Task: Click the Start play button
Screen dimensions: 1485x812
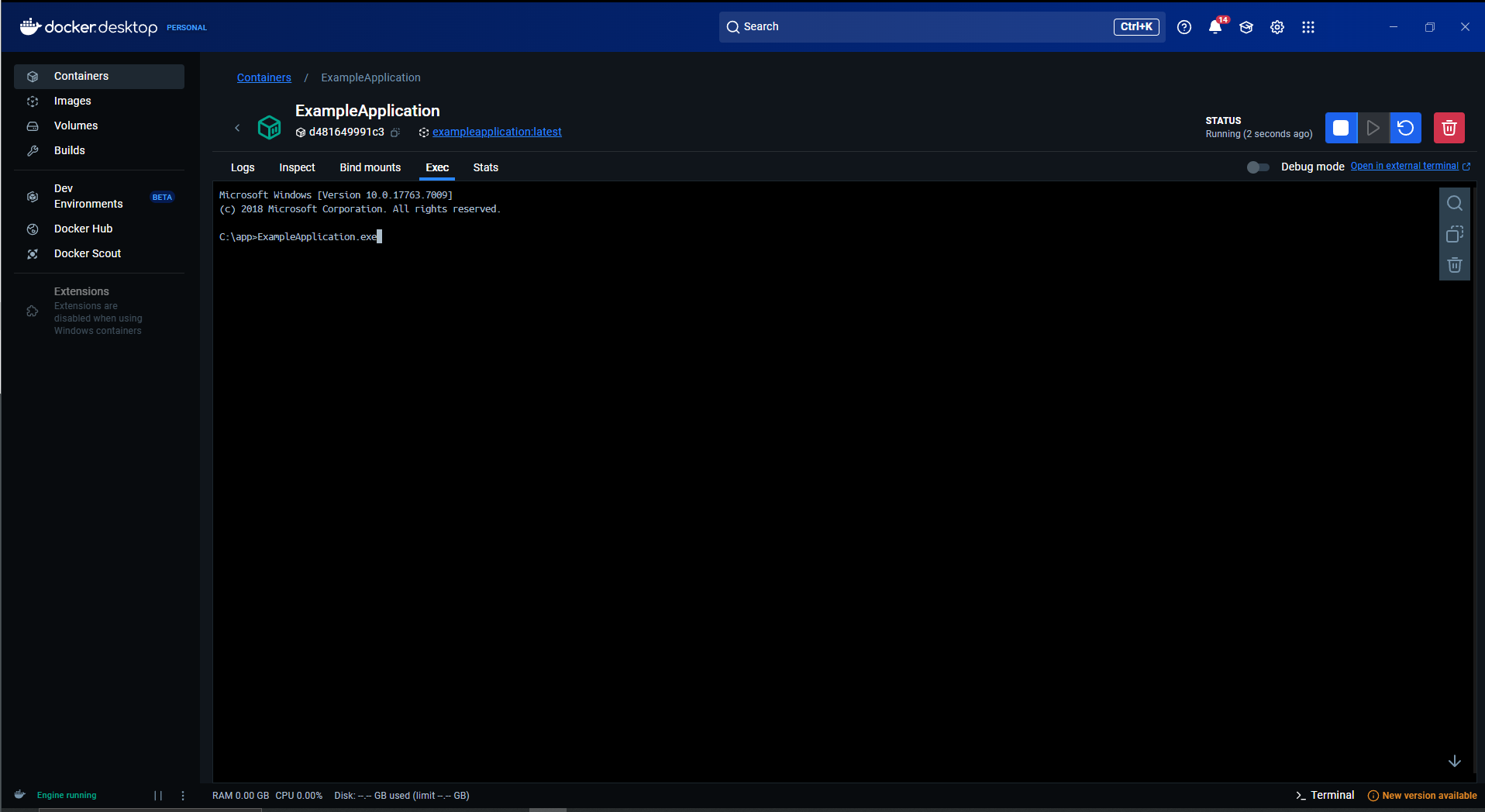Action: [x=1373, y=128]
